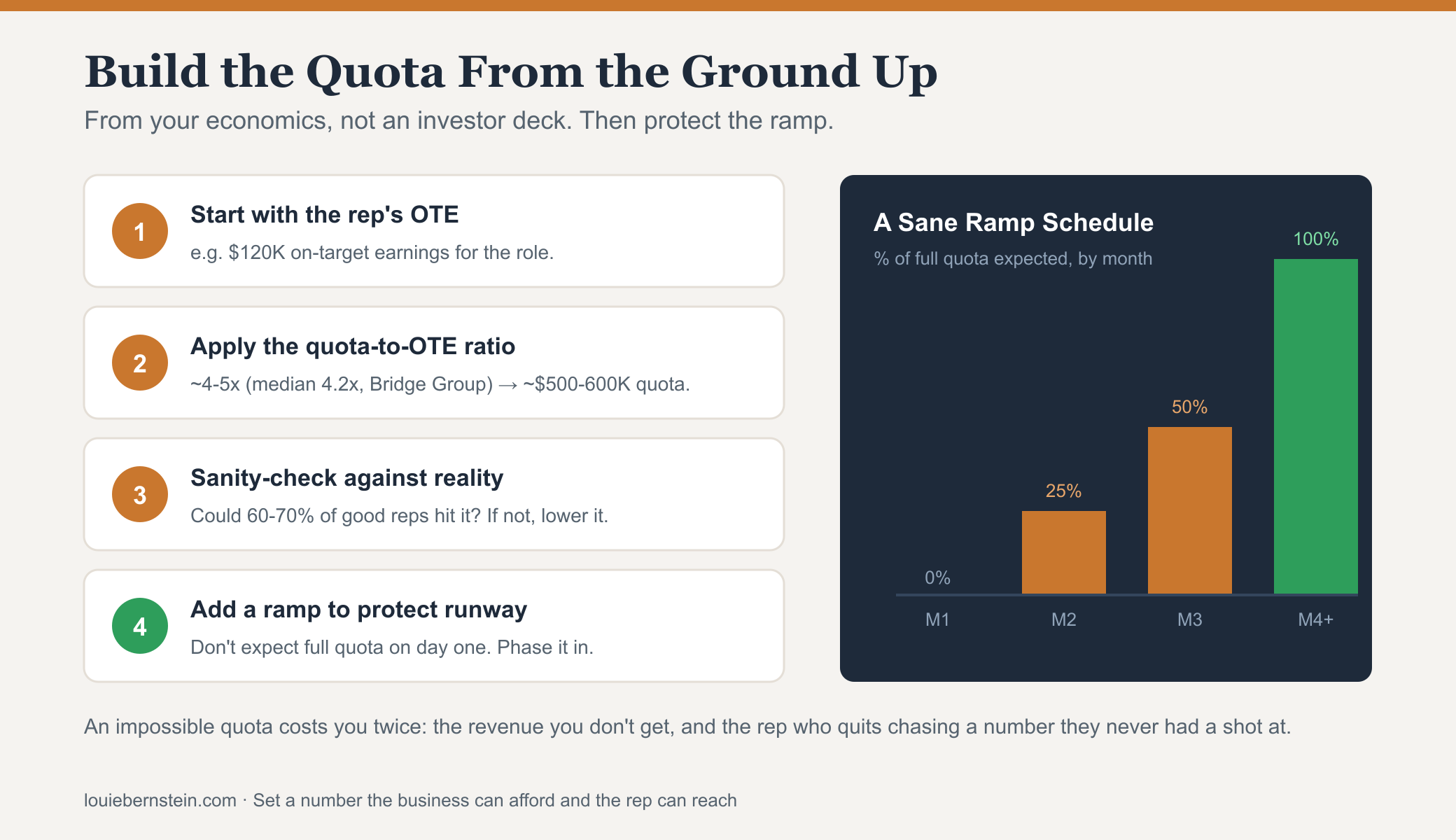Open the 'Apply the quota-to-OTE ratio' card heading
Viewport: 1456px width, 840px height.
tap(353, 346)
